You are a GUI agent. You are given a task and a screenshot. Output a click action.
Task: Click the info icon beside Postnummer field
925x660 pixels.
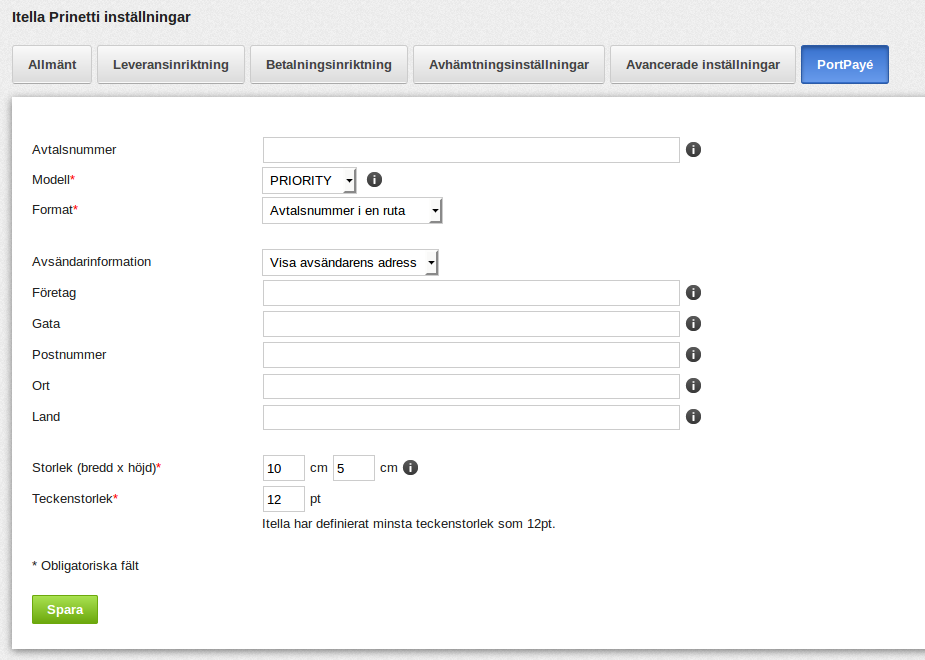[693, 354]
